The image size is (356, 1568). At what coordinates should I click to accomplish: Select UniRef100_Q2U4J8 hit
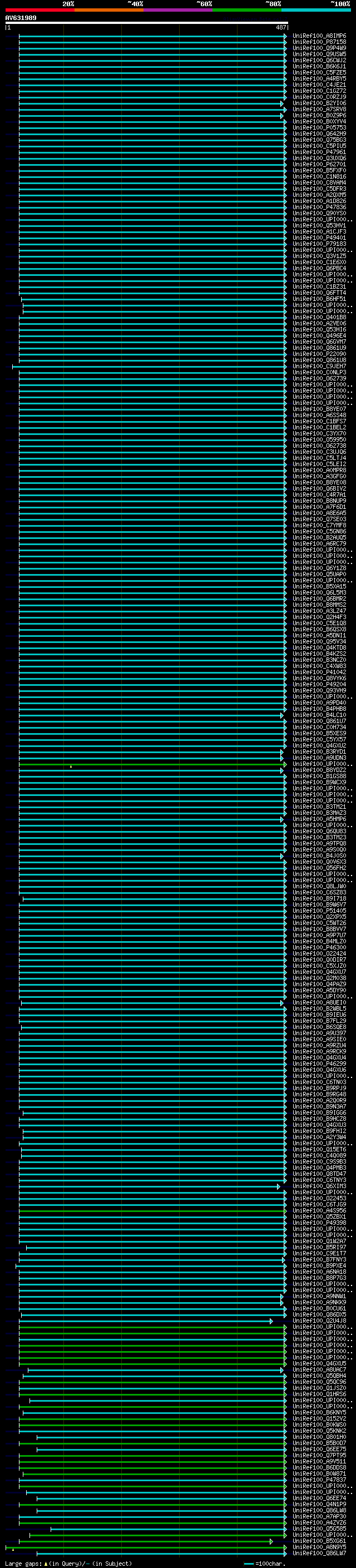pos(319,1321)
